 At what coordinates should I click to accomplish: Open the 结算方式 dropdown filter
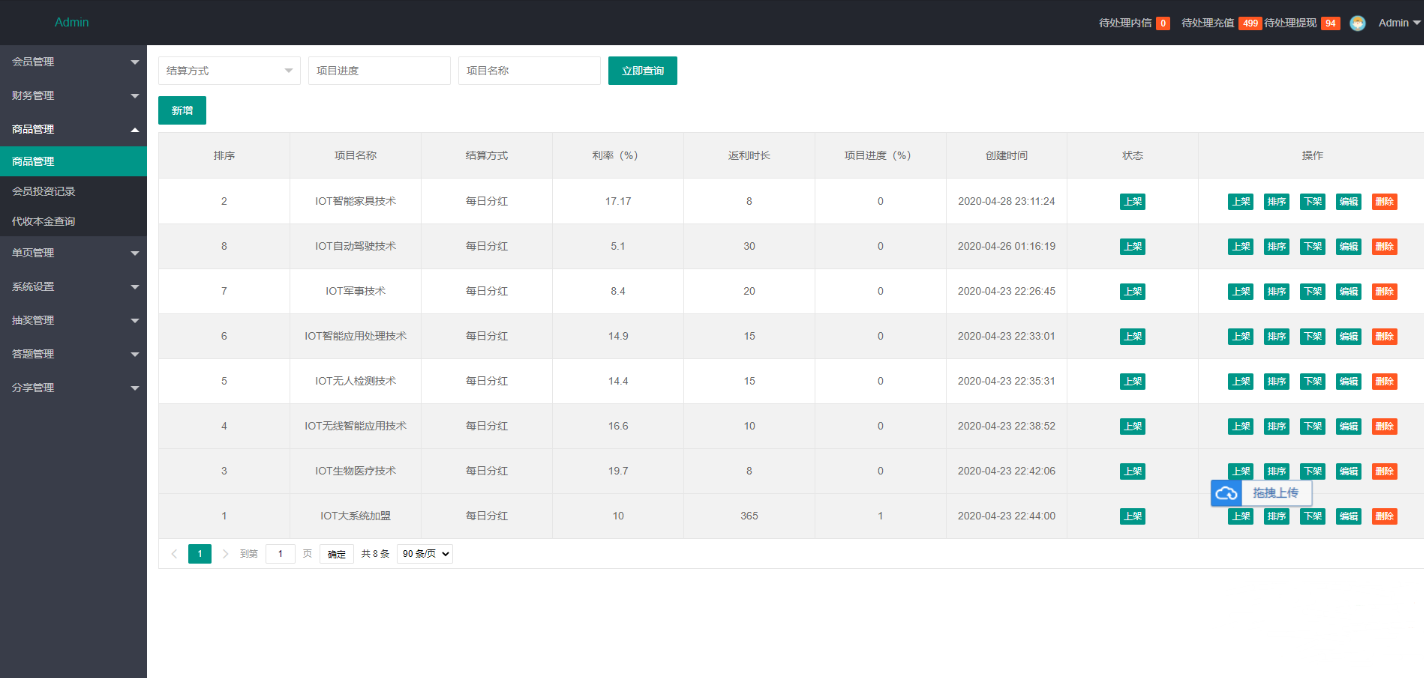click(229, 71)
